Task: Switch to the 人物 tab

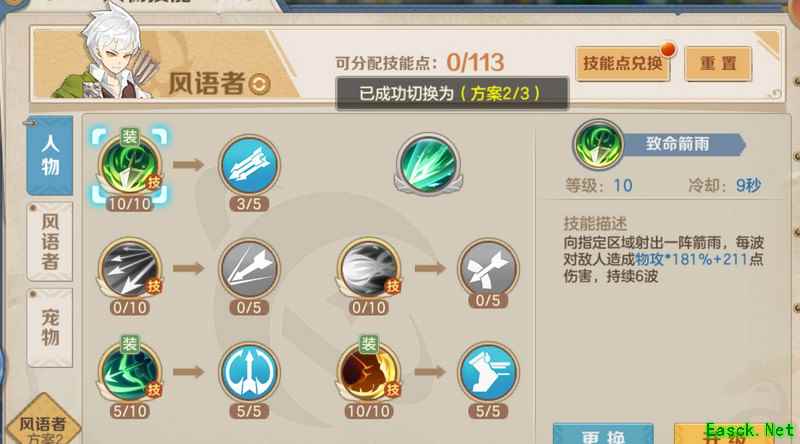Action: pyautogui.click(x=49, y=156)
